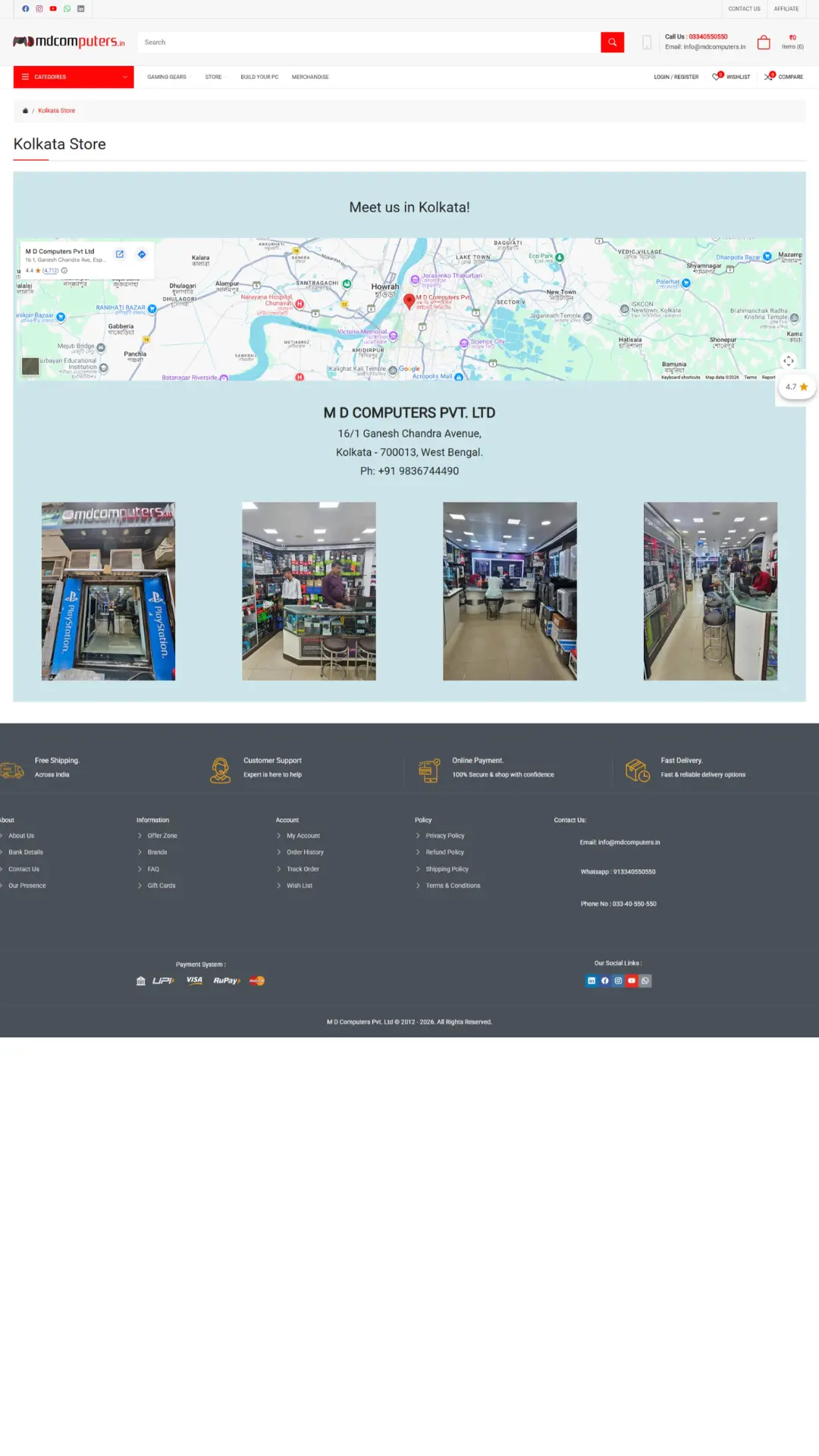Click in the Search input field
Viewport: 819px width, 1456px height.
pos(369,42)
